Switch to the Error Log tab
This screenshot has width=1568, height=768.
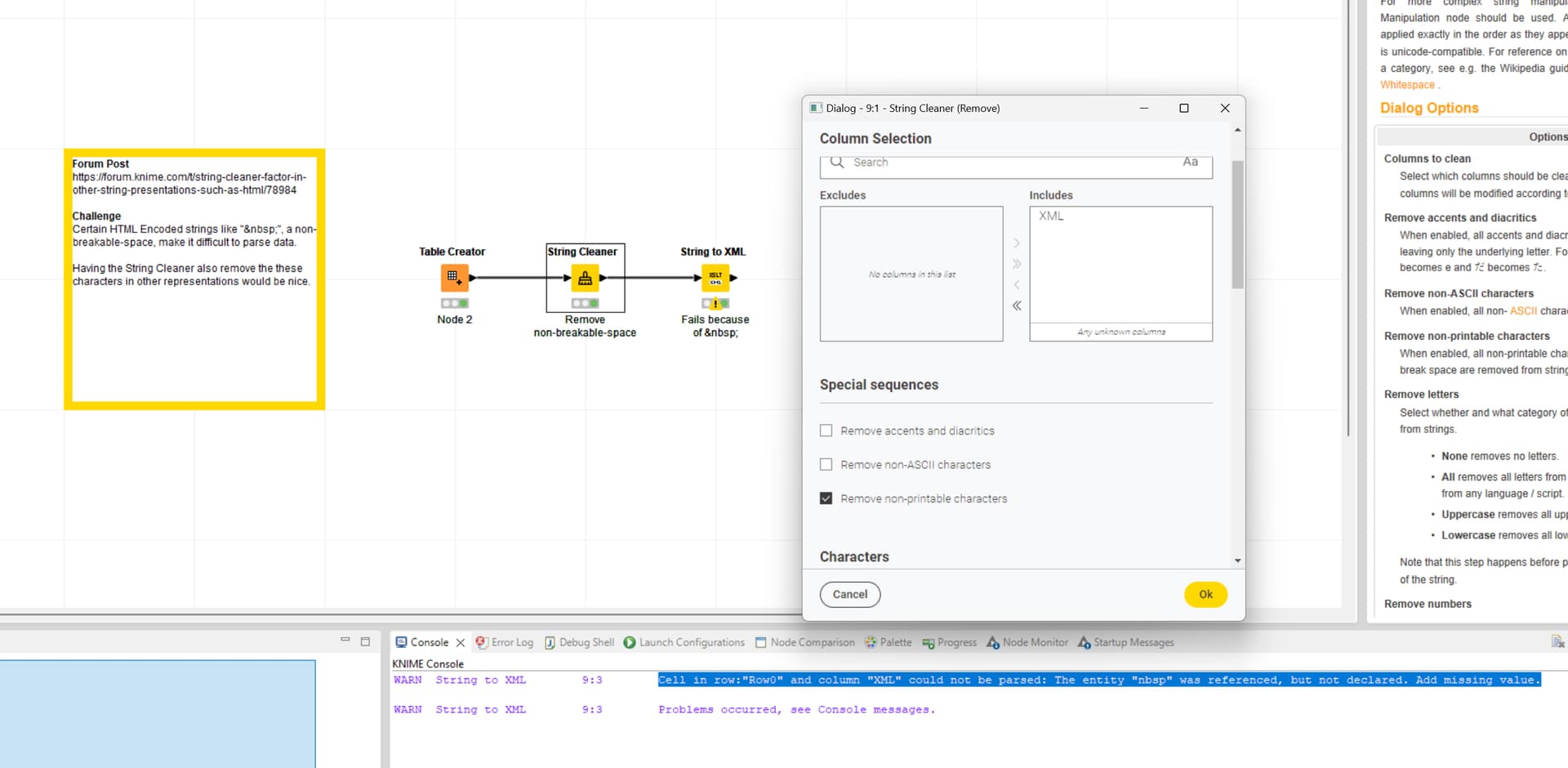pos(504,643)
